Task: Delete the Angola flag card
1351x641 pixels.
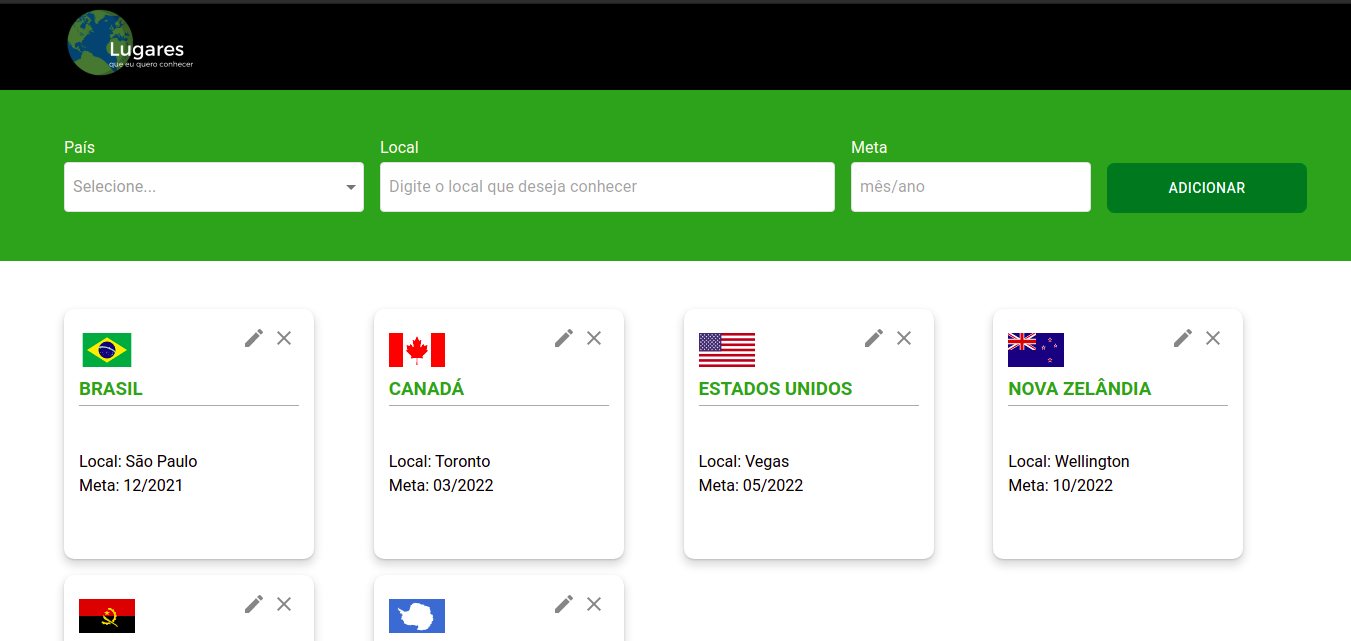Action: 284,604
